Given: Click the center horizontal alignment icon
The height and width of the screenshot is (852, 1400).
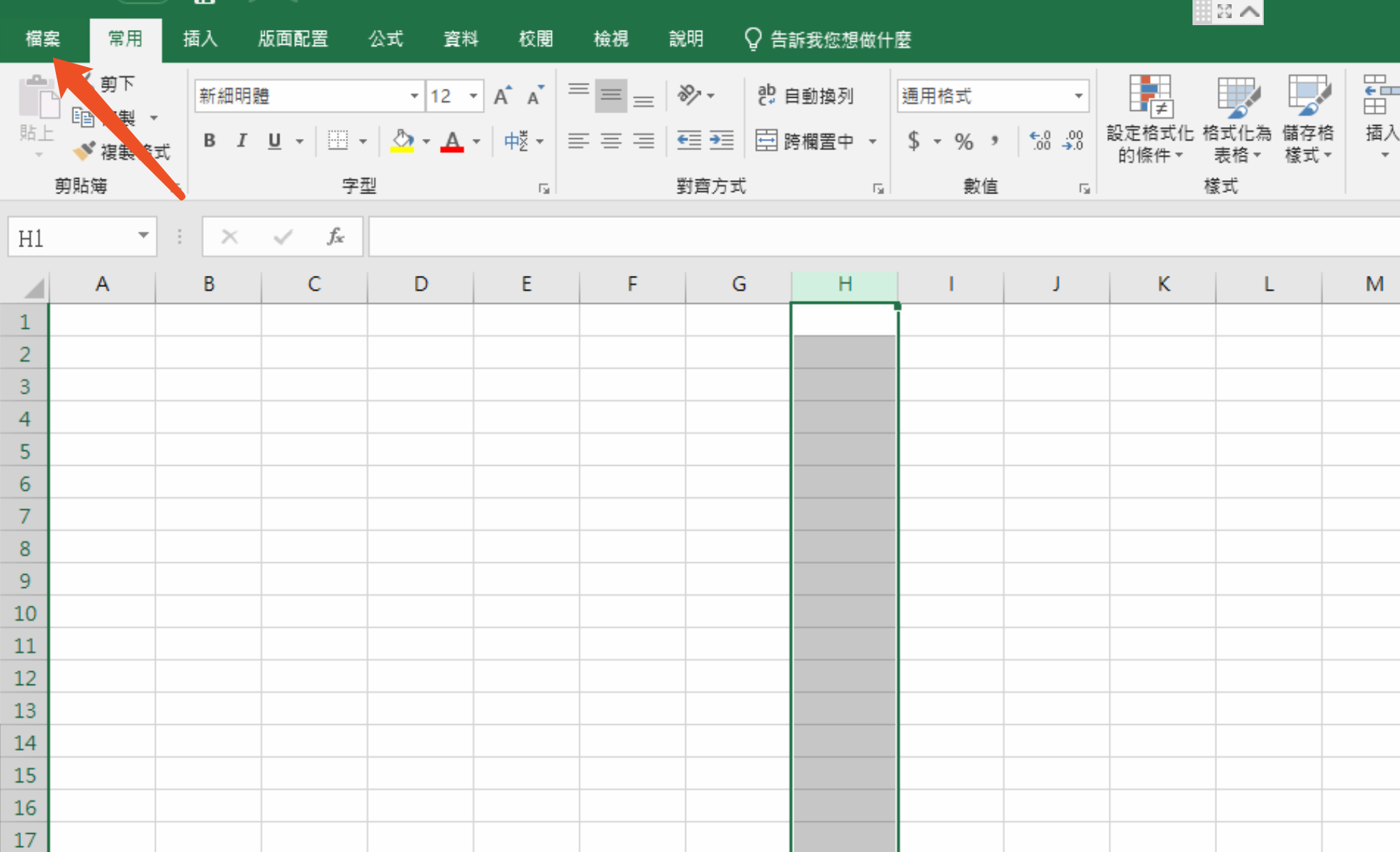Looking at the screenshot, I should coord(611,141).
